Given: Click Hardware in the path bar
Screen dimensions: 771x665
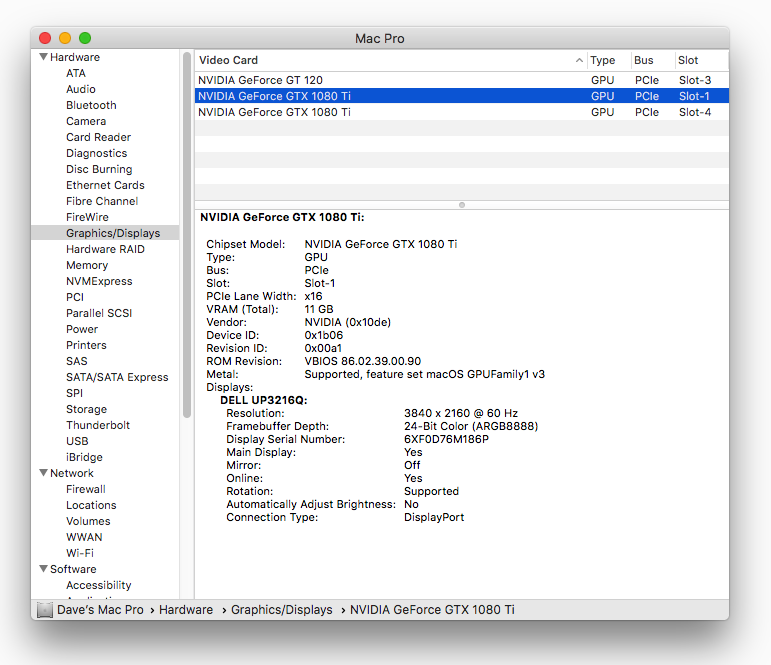Looking at the screenshot, I should point(186,609).
